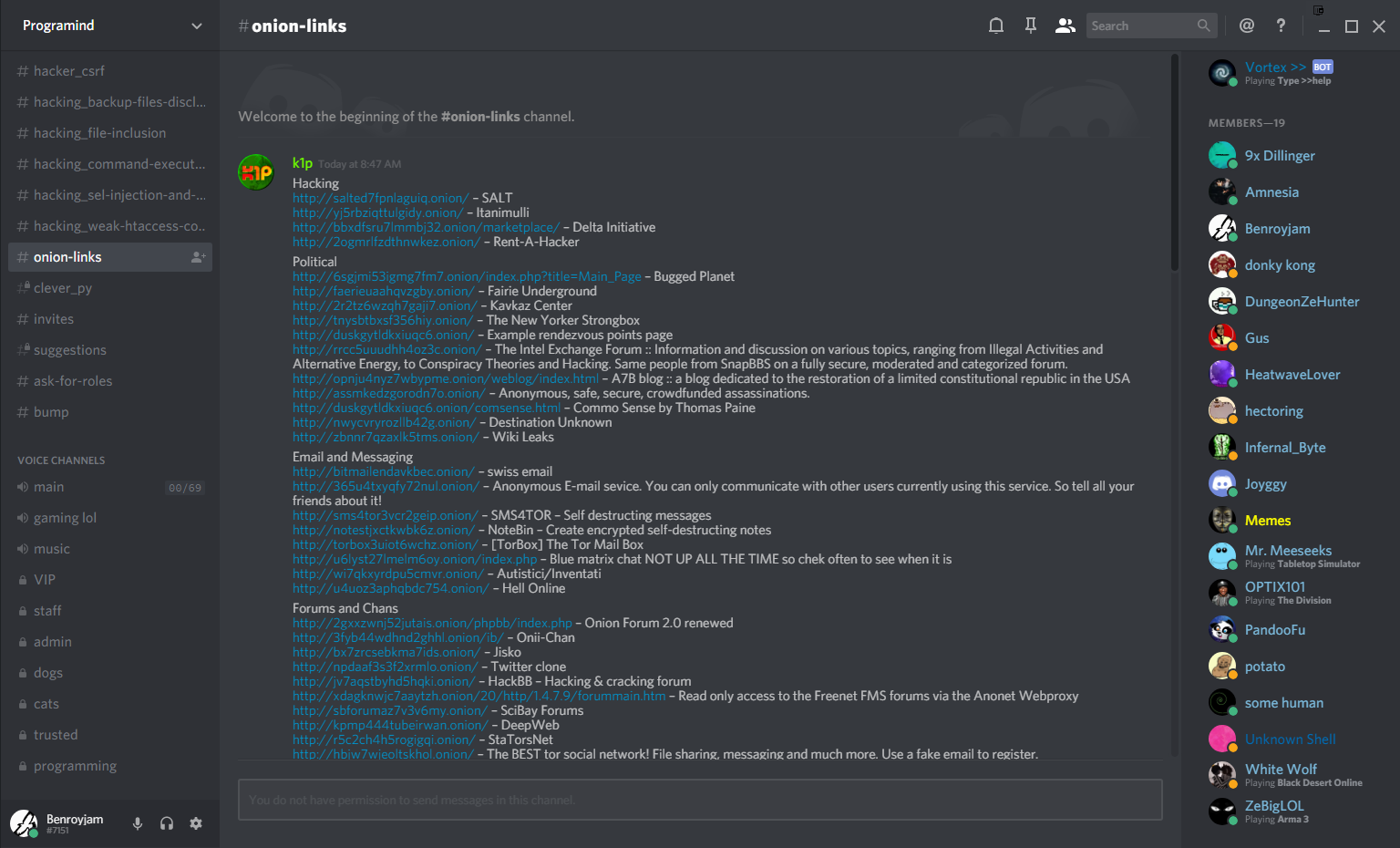Deafen audio with the headphones icon
The image size is (1400, 848).
[x=167, y=823]
